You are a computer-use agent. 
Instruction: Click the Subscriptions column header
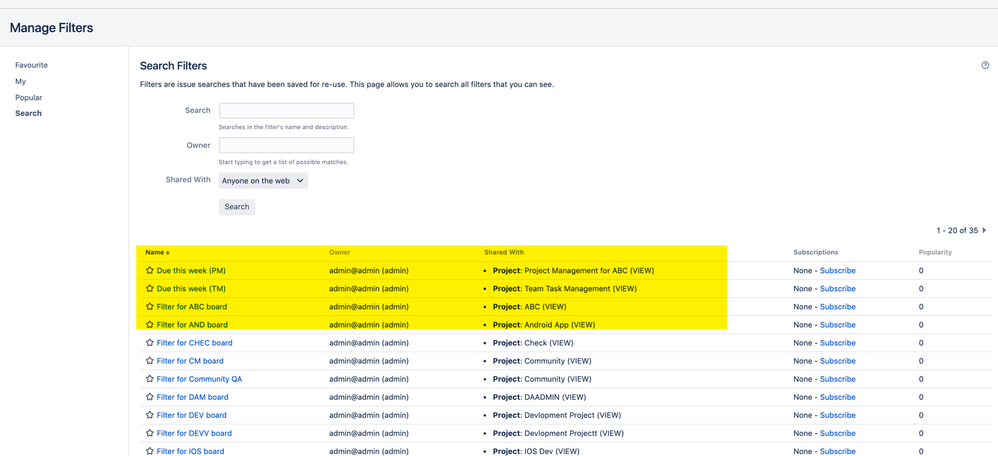[x=815, y=252]
